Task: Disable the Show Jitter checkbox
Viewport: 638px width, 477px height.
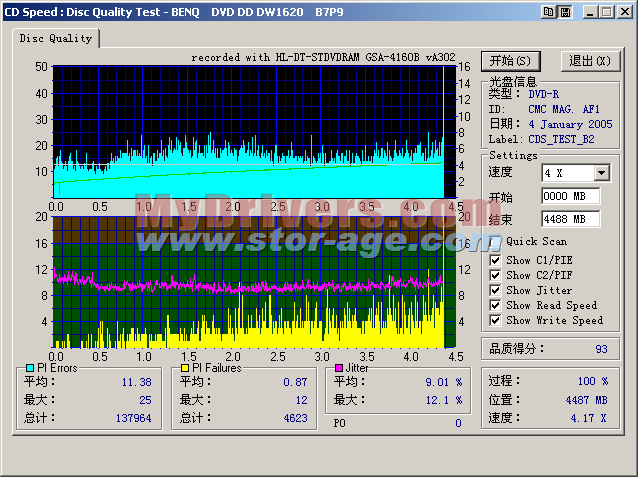Action: click(495, 290)
